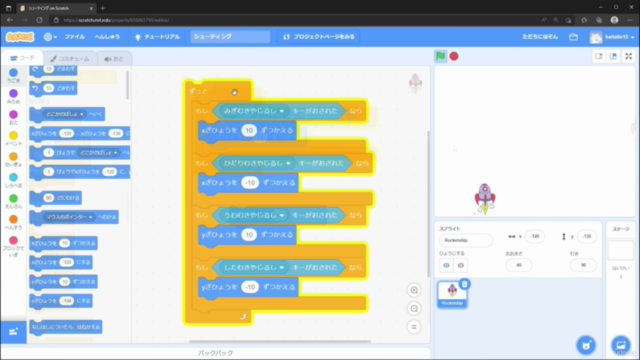Viewport: 640px width, 360px height.
Task: Click the project title input field
Action: point(230,37)
